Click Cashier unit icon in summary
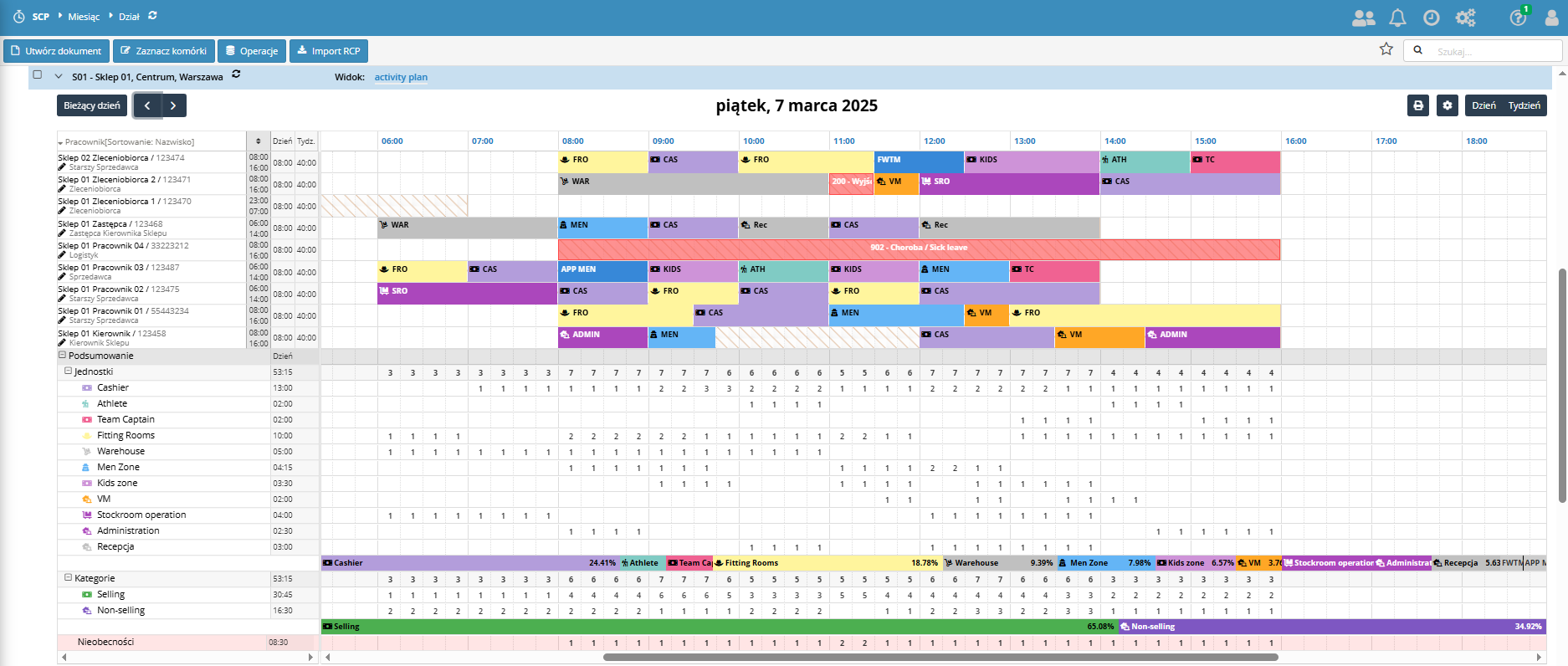 [x=86, y=388]
